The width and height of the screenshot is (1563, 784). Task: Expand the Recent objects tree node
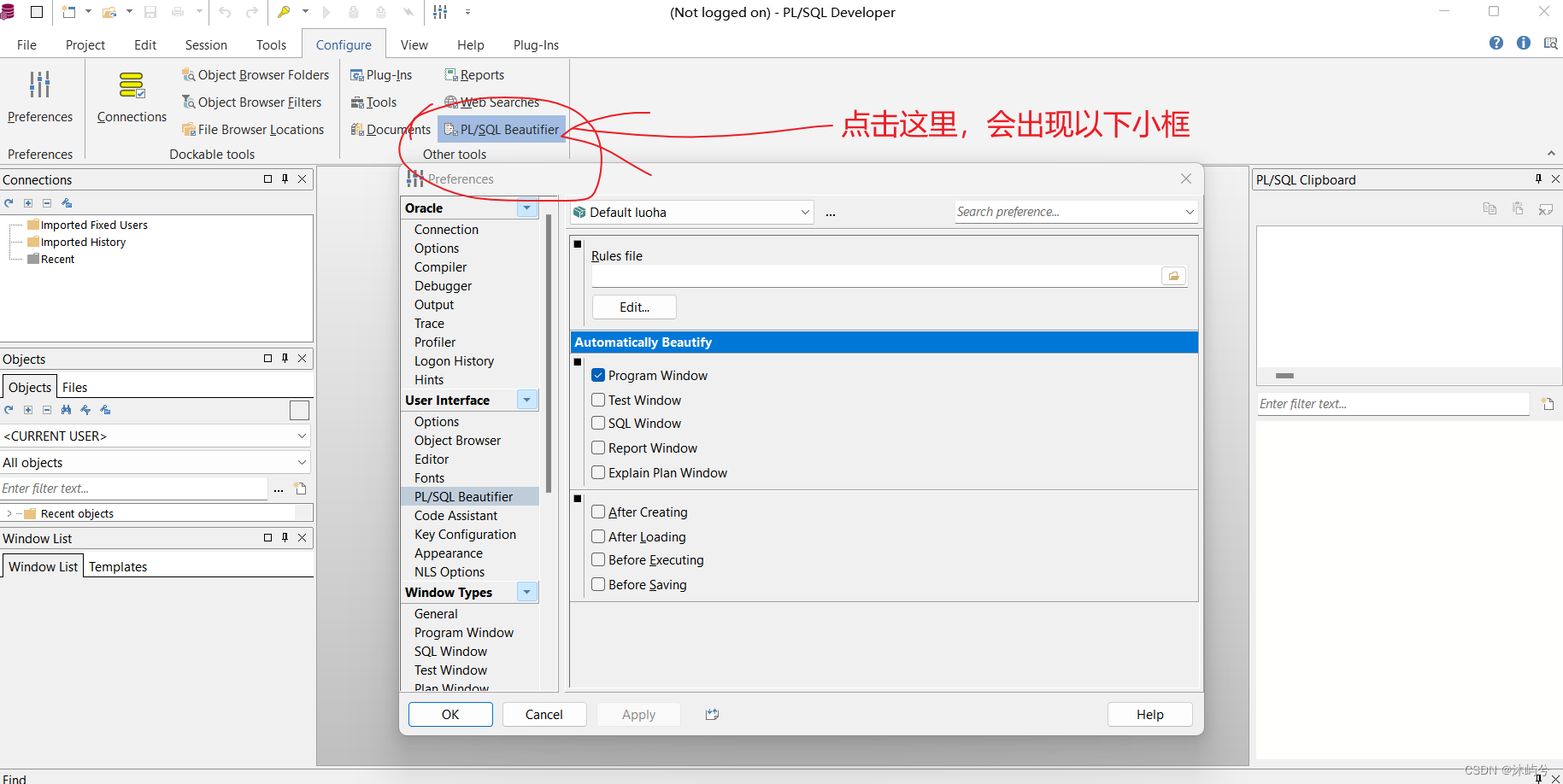click(9, 513)
